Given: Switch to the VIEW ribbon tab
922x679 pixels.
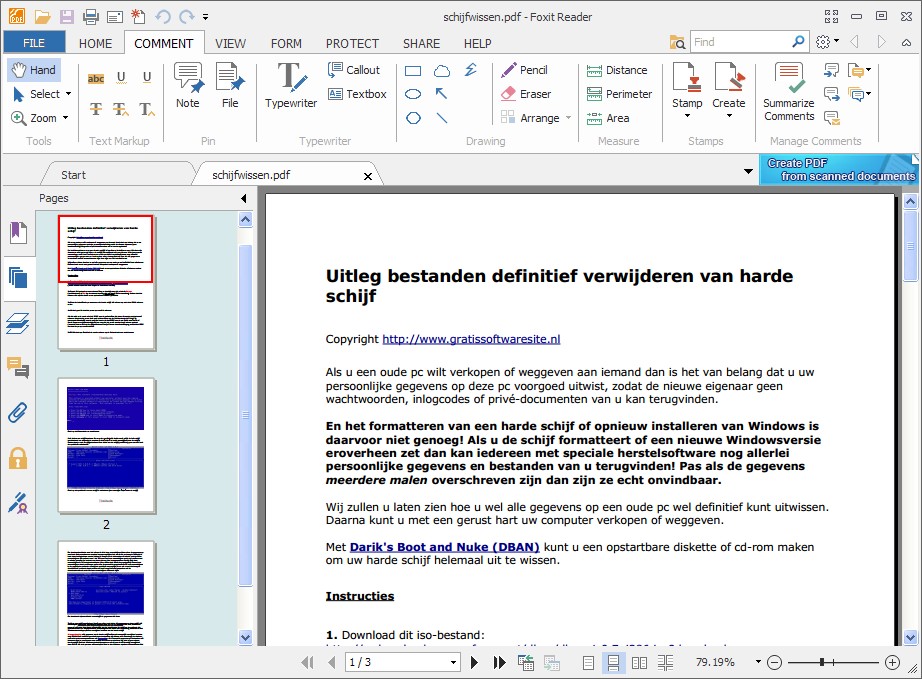Looking at the screenshot, I should coord(231,43).
